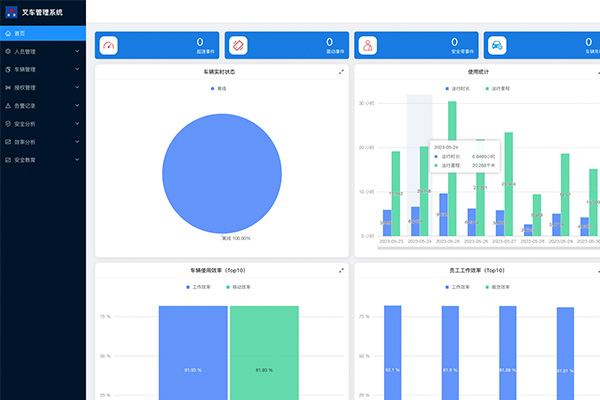Click the blue 81.93 % work efficiency bar
The image size is (600, 400).
click(193, 353)
